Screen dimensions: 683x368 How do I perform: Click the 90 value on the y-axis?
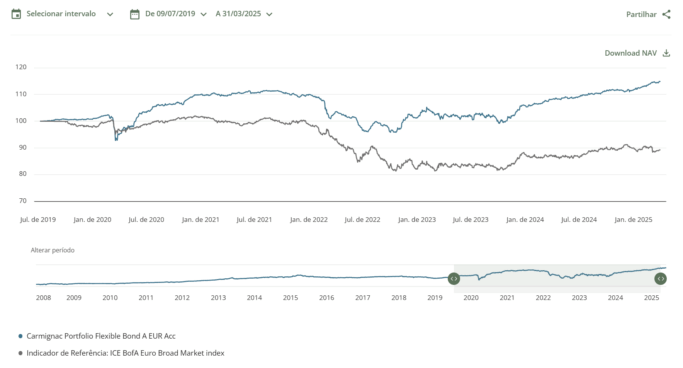click(22, 148)
